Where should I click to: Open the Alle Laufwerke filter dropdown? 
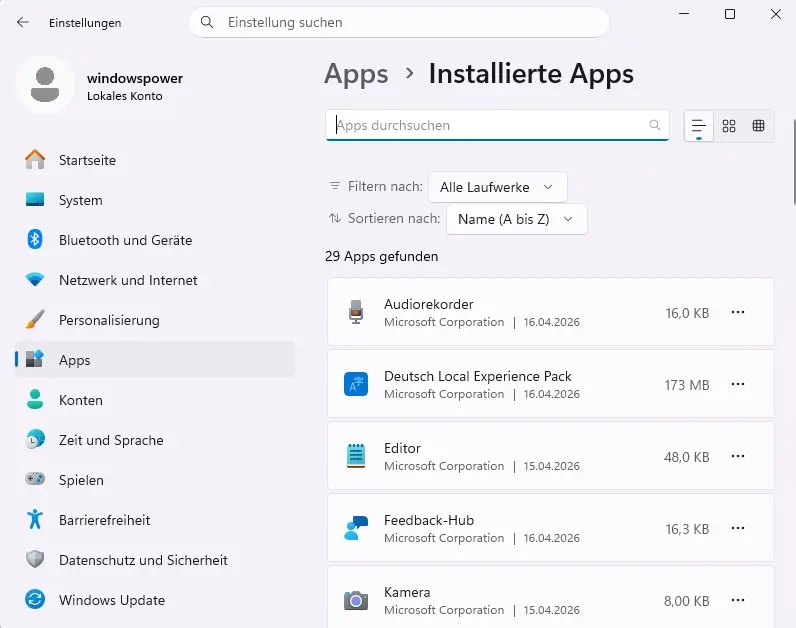pyautogui.click(x=498, y=187)
